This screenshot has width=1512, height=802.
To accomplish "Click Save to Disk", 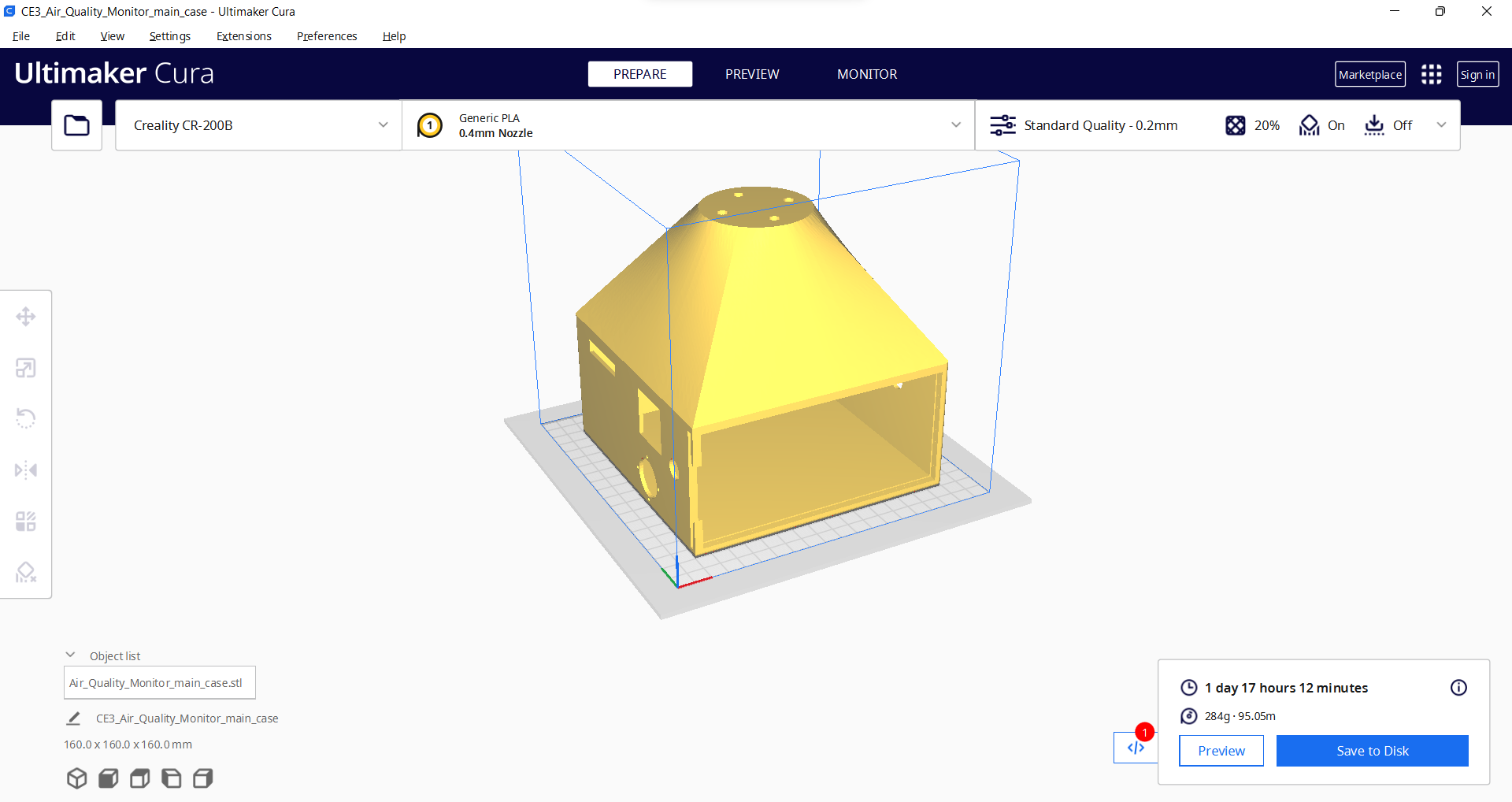I will [1373, 751].
